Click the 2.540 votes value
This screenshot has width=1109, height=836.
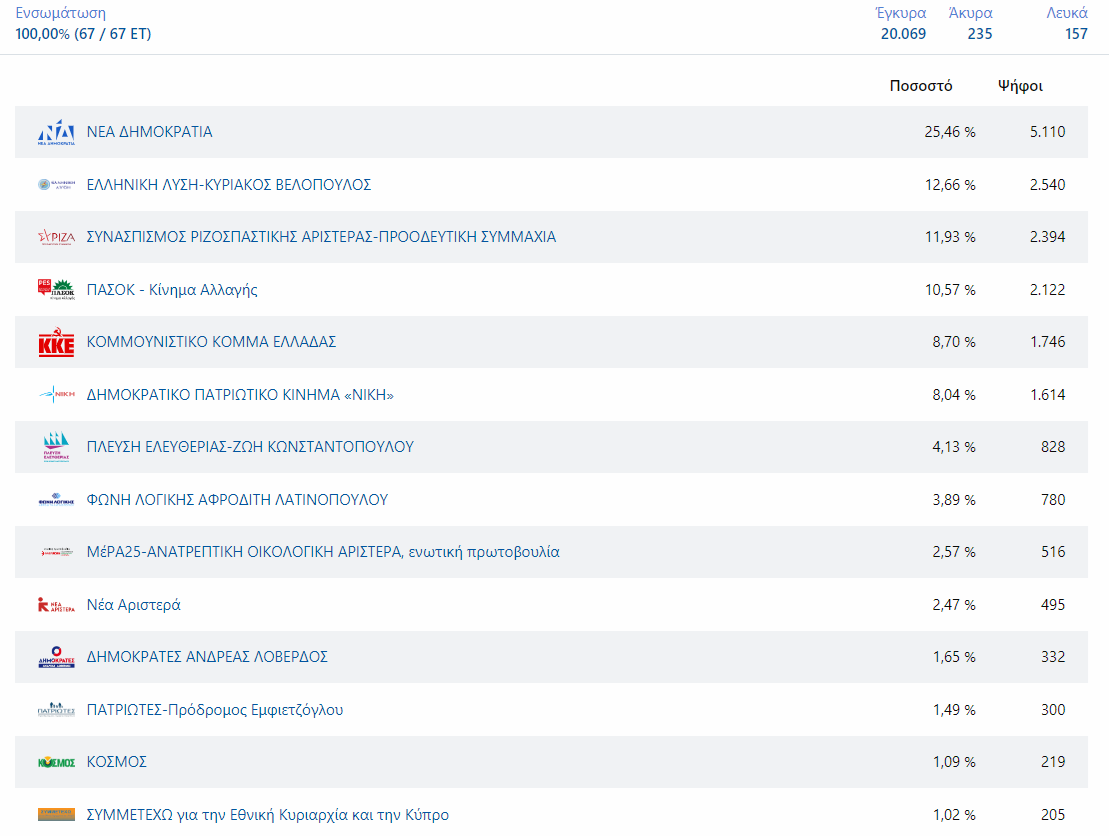1047,185
